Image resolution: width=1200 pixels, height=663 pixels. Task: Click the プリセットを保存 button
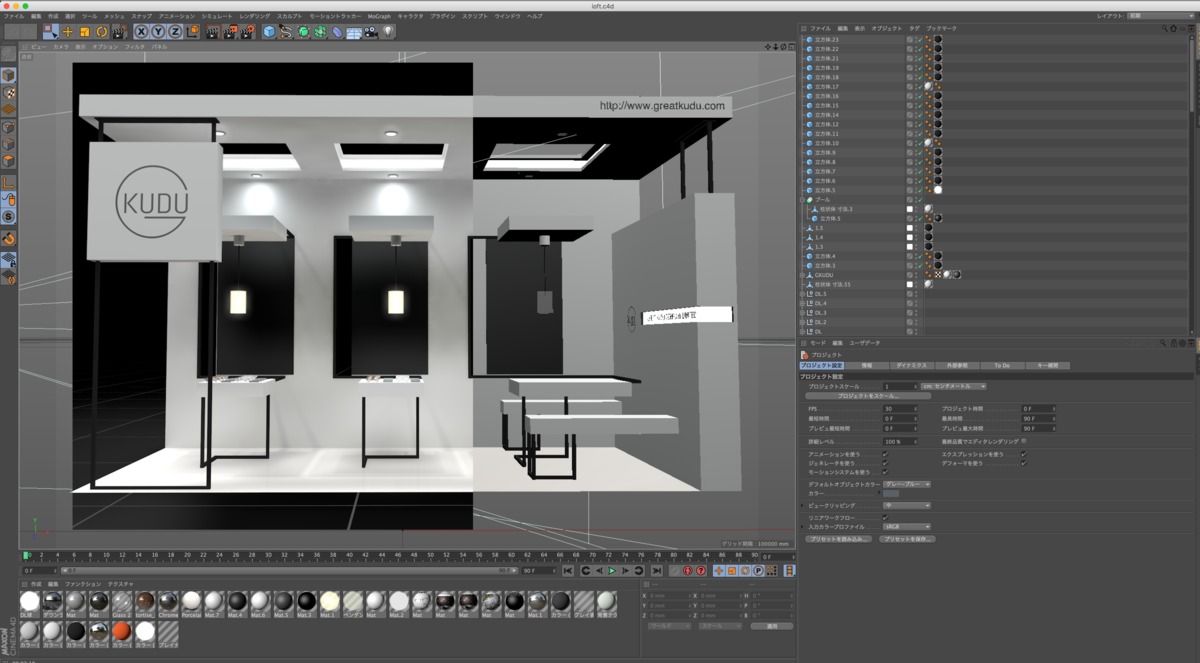click(x=907, y=539)
